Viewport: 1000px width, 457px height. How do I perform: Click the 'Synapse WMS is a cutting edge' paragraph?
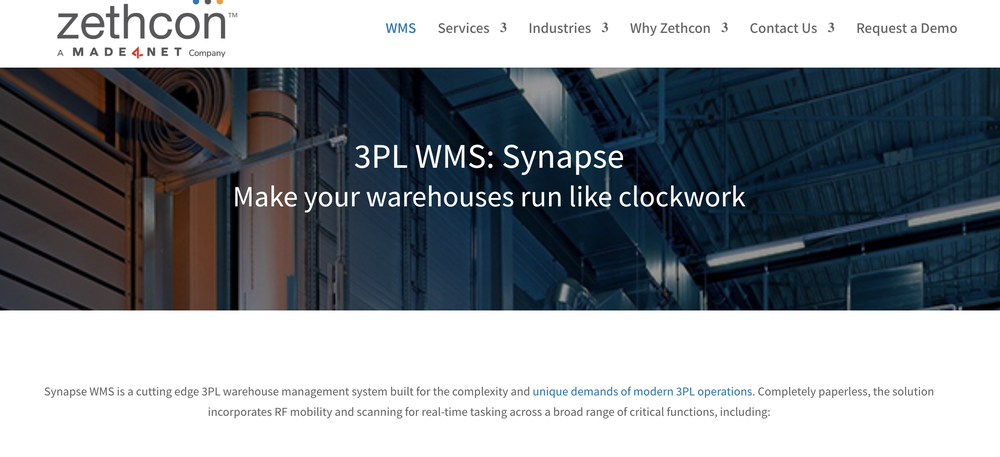[x=489, y=402]
